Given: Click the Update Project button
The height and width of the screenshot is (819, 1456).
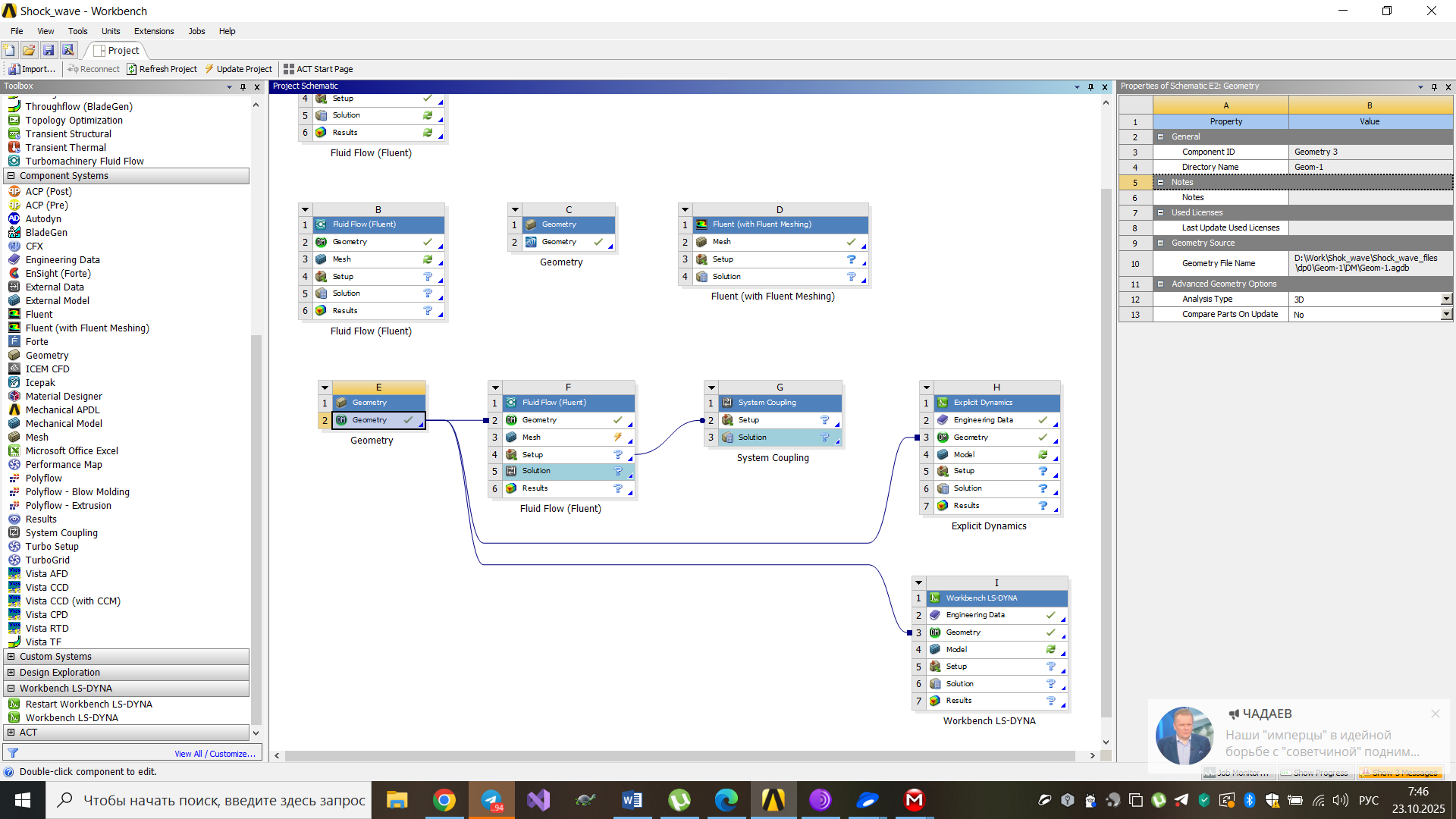Looking at the screenshot, I should (238, 69).
